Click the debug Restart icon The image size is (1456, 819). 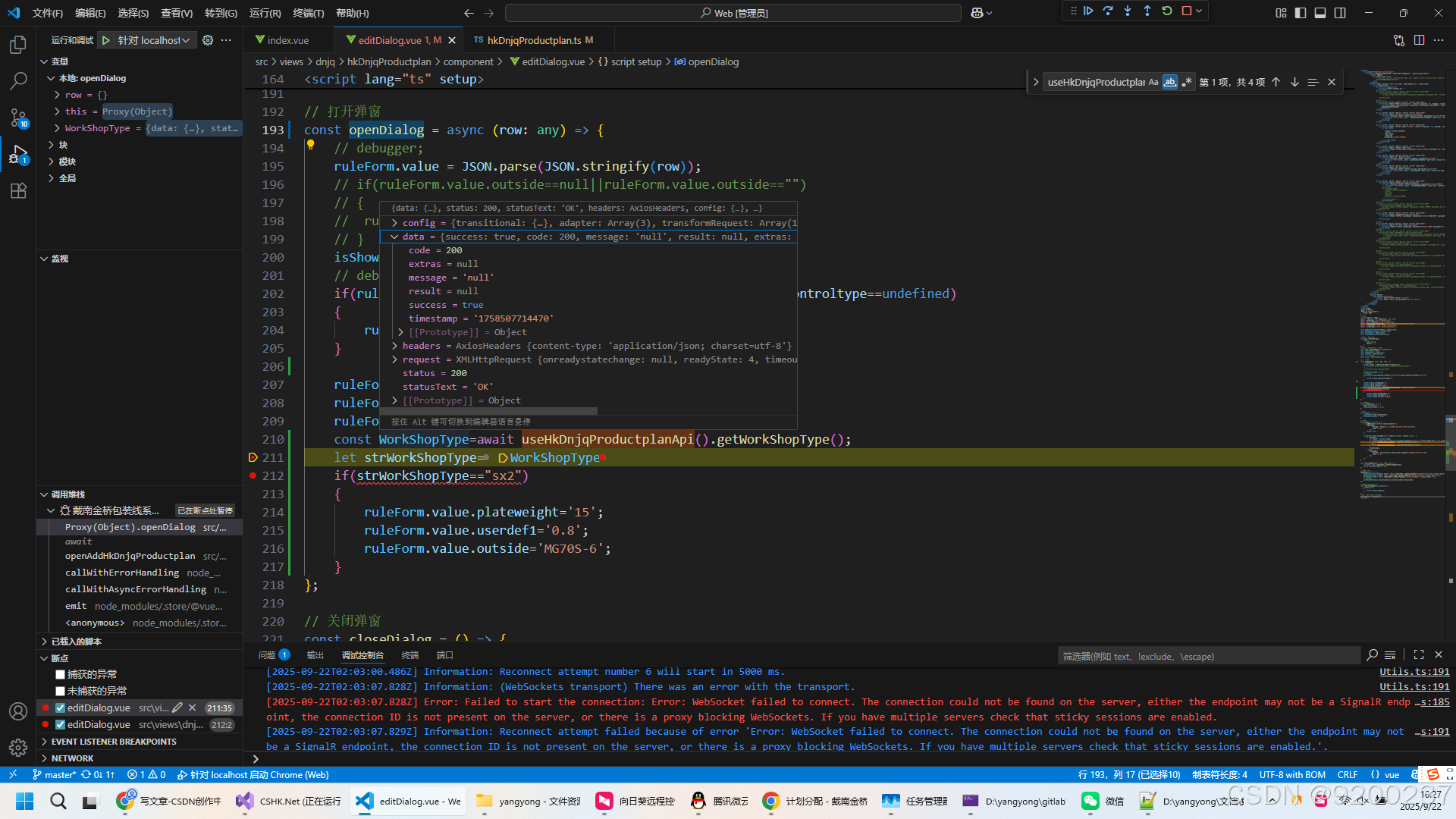pos(1167,11)
